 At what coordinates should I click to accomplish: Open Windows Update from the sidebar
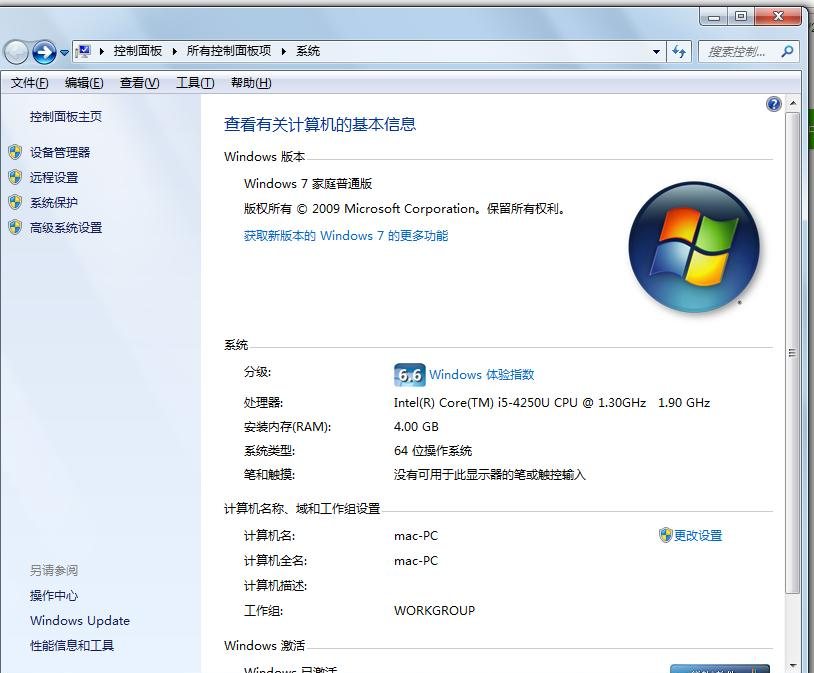coord(79,620)
